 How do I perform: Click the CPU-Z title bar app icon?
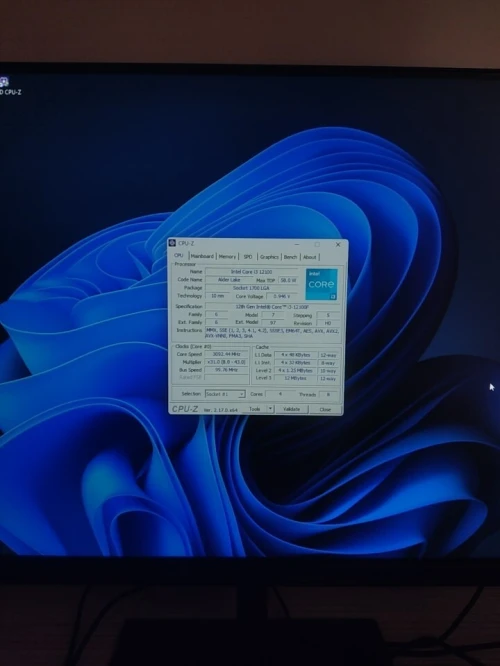[x=172, y=243]
